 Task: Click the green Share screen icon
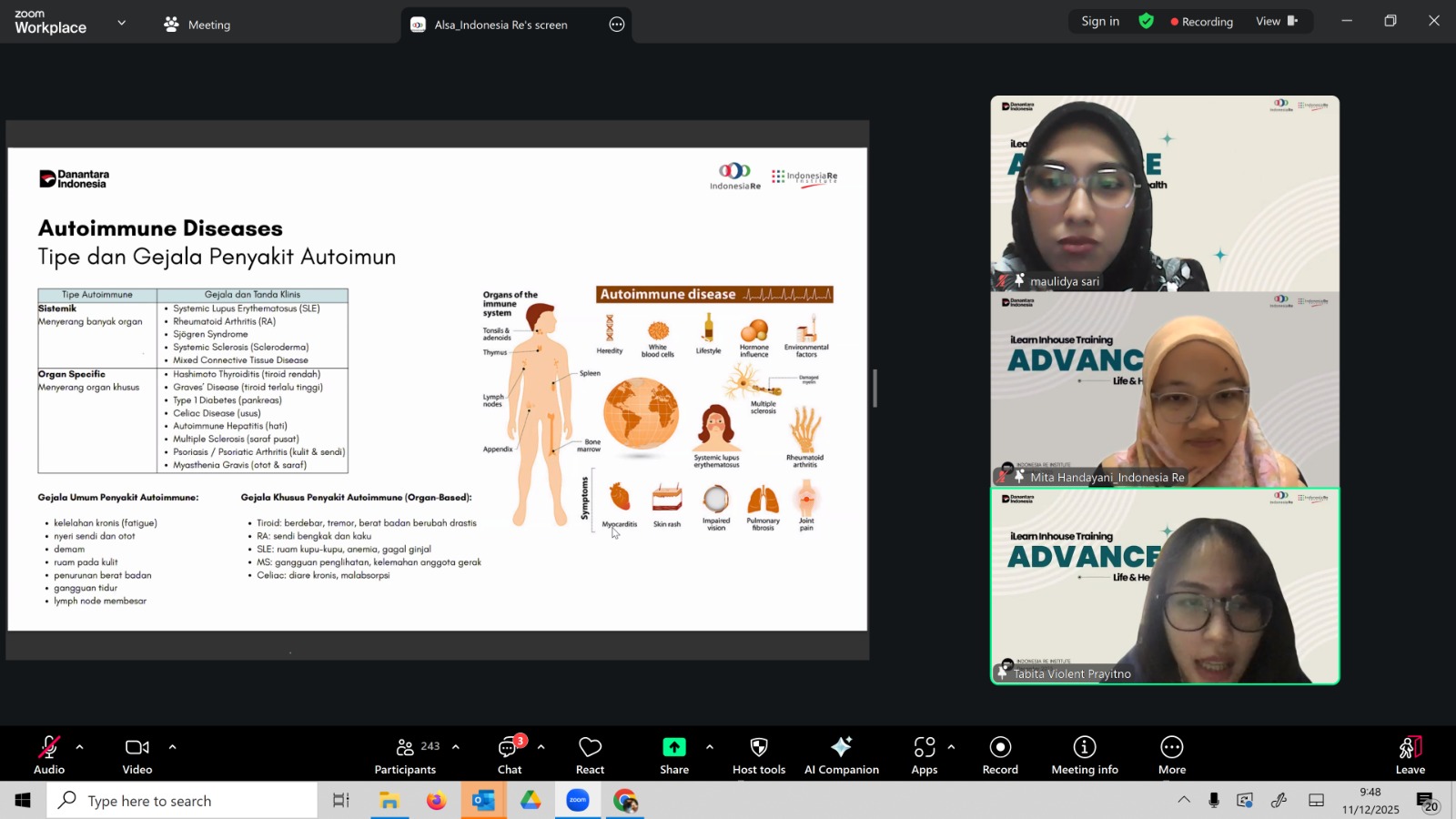tap(673, 747)
